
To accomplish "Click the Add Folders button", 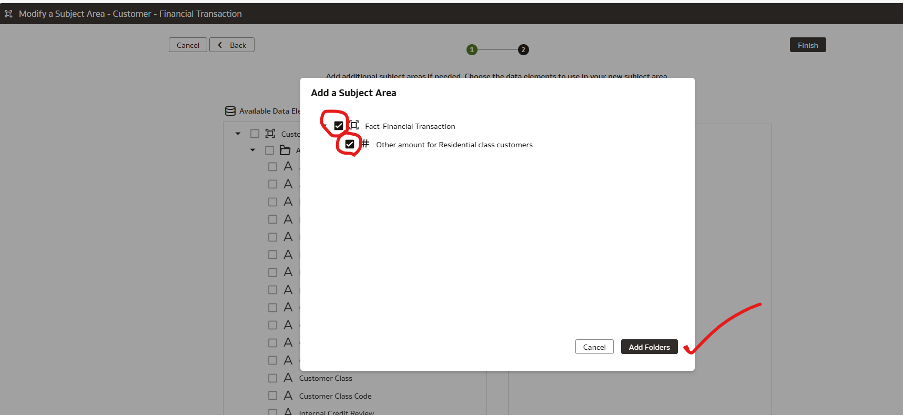I will point(649,347).
